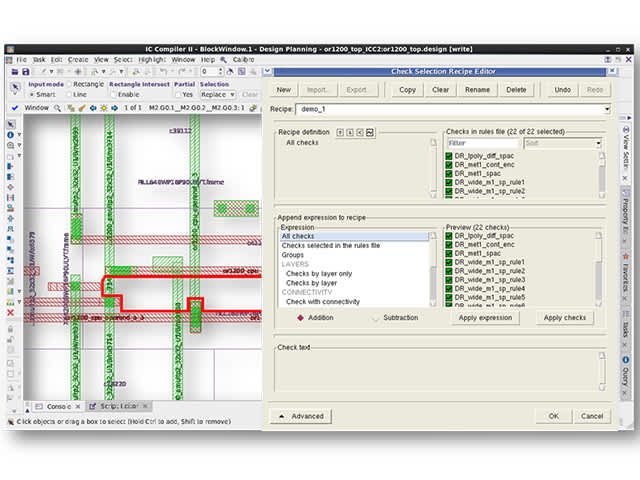640x480 pixels.
Task: Open the Highlight menu
Action: pyautogui.click(x=152, y=60)
